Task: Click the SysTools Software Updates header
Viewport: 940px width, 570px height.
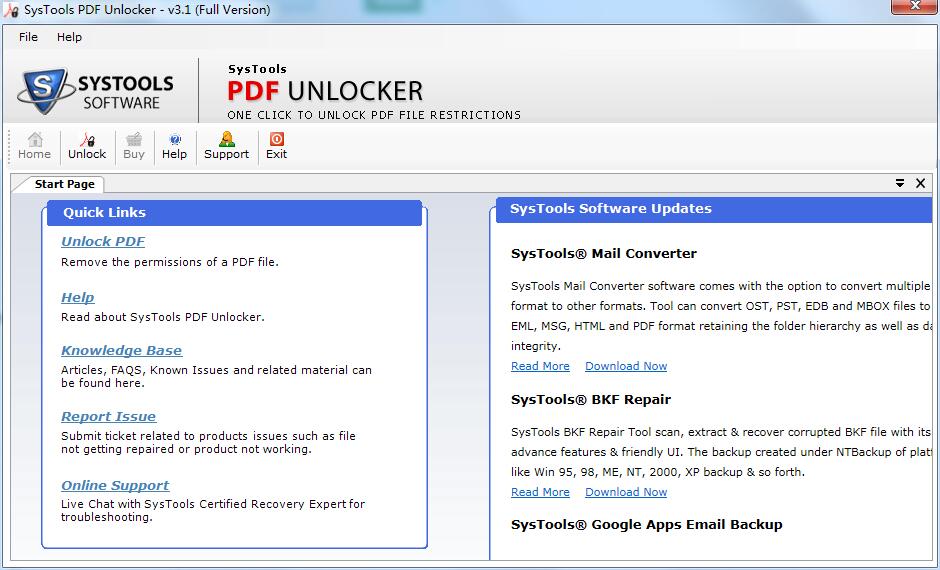Action: point(713,209)
